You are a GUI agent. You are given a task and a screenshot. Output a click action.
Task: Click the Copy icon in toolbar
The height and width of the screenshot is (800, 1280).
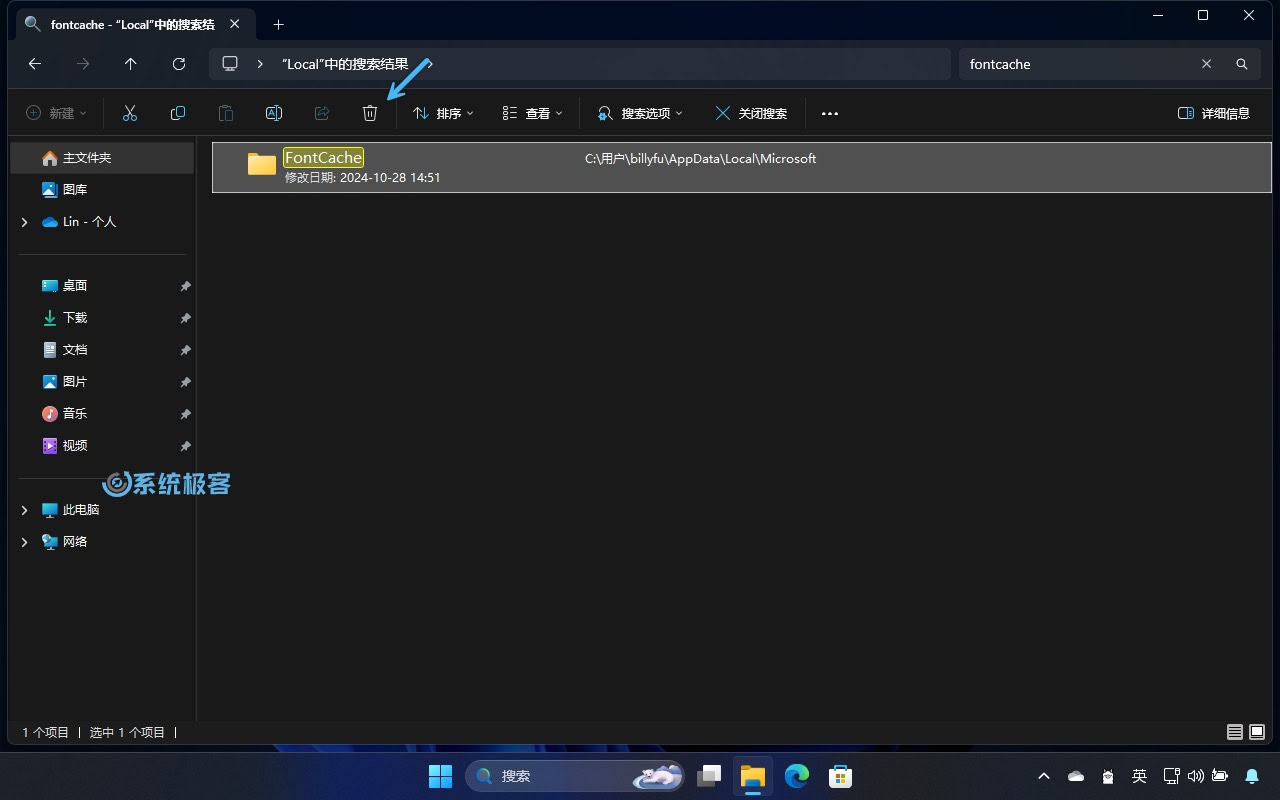click(x=178, y=113)
